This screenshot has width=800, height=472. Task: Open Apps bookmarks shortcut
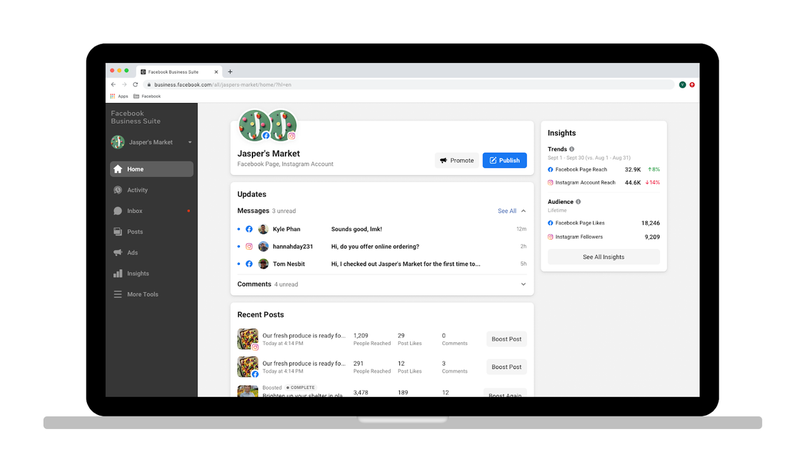coord(119,96)
